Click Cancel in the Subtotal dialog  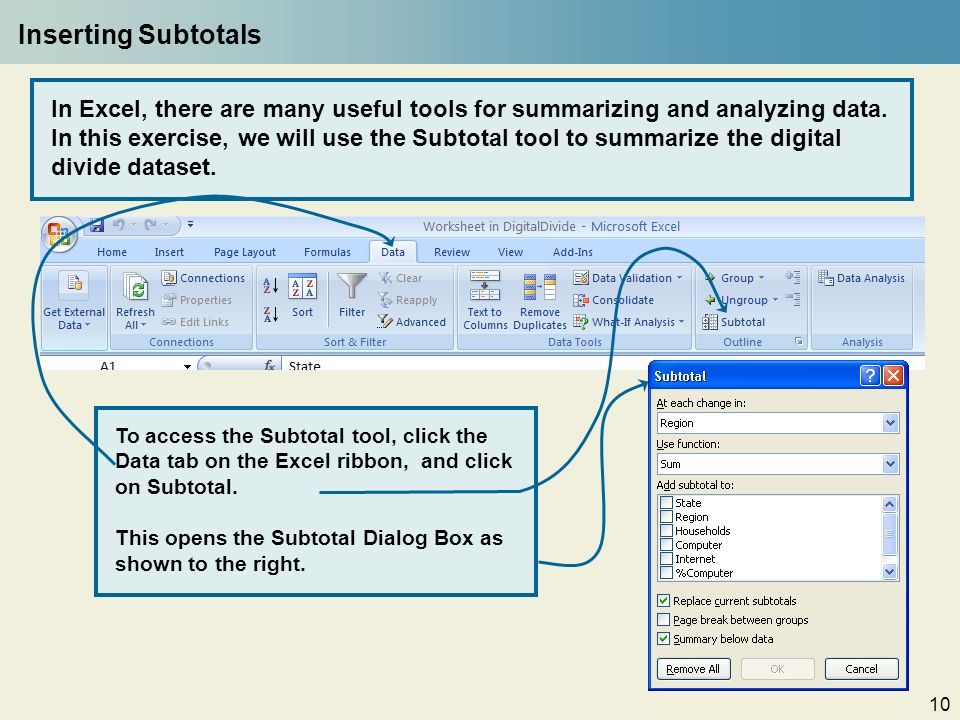(861, 669)
